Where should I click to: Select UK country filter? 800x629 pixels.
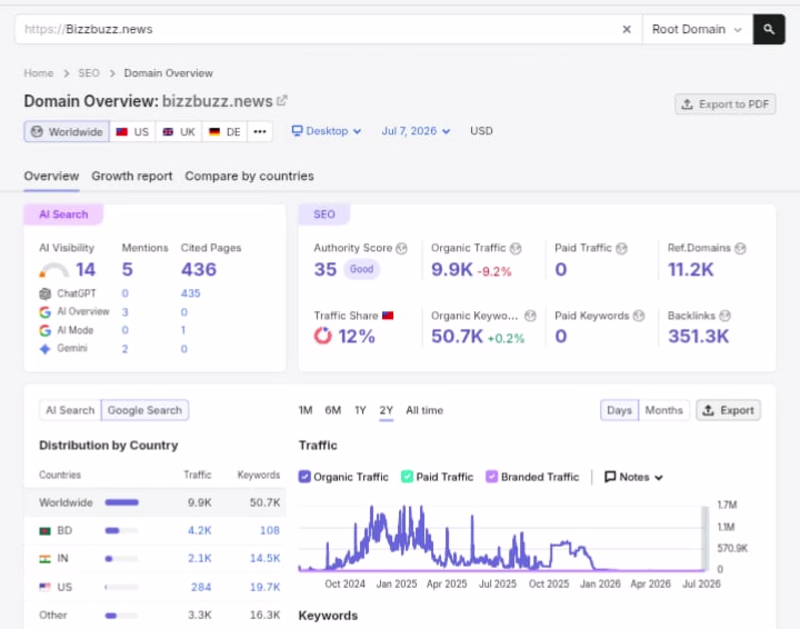(x=179, y=132)
